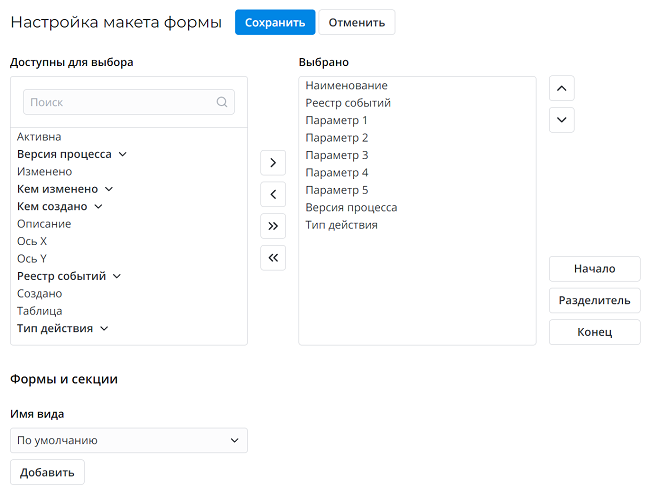
Task: Click the Добавить button
Action: click(47, 472)
